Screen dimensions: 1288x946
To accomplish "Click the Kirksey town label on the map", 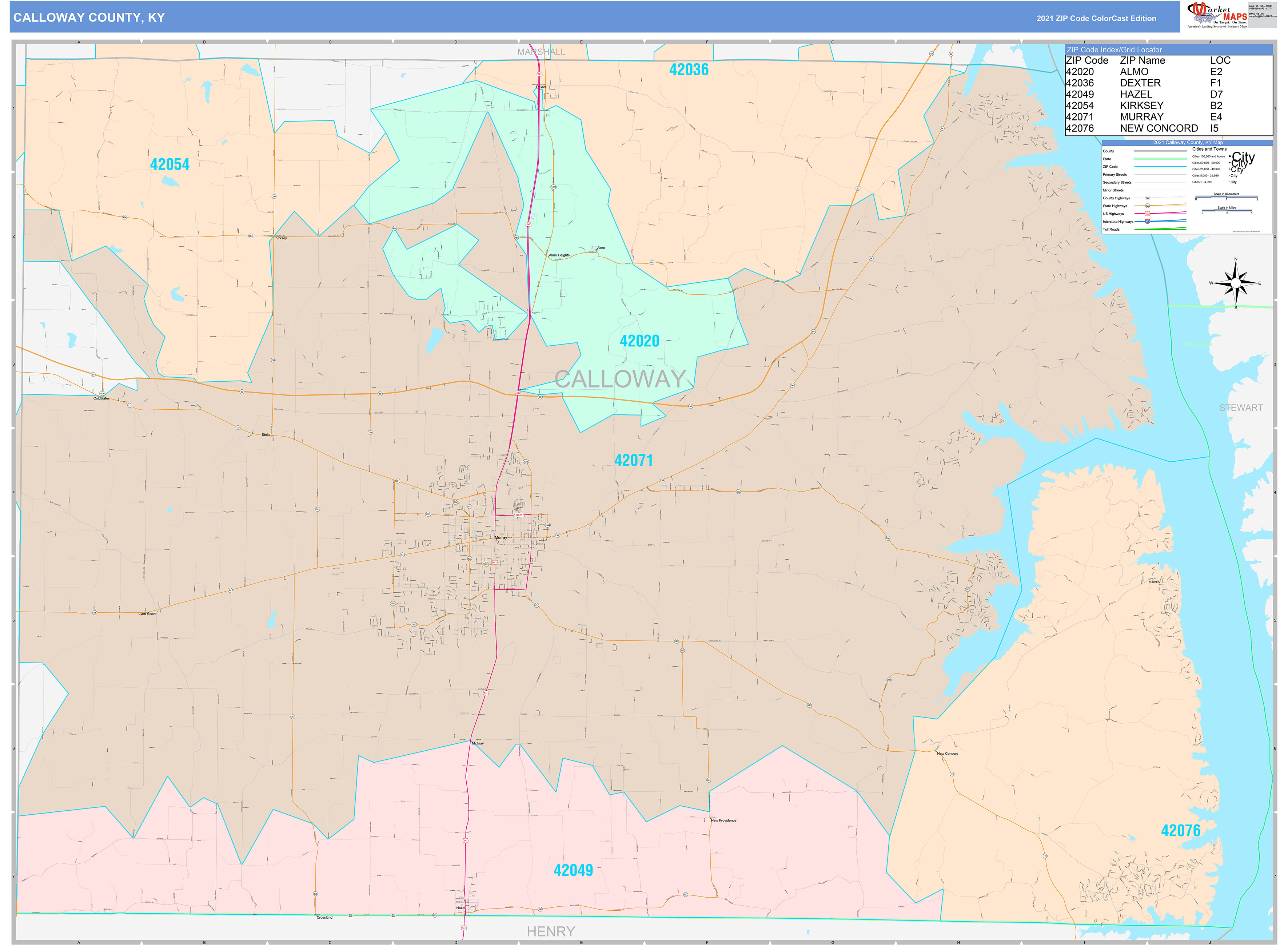I will tap(281, 238).
